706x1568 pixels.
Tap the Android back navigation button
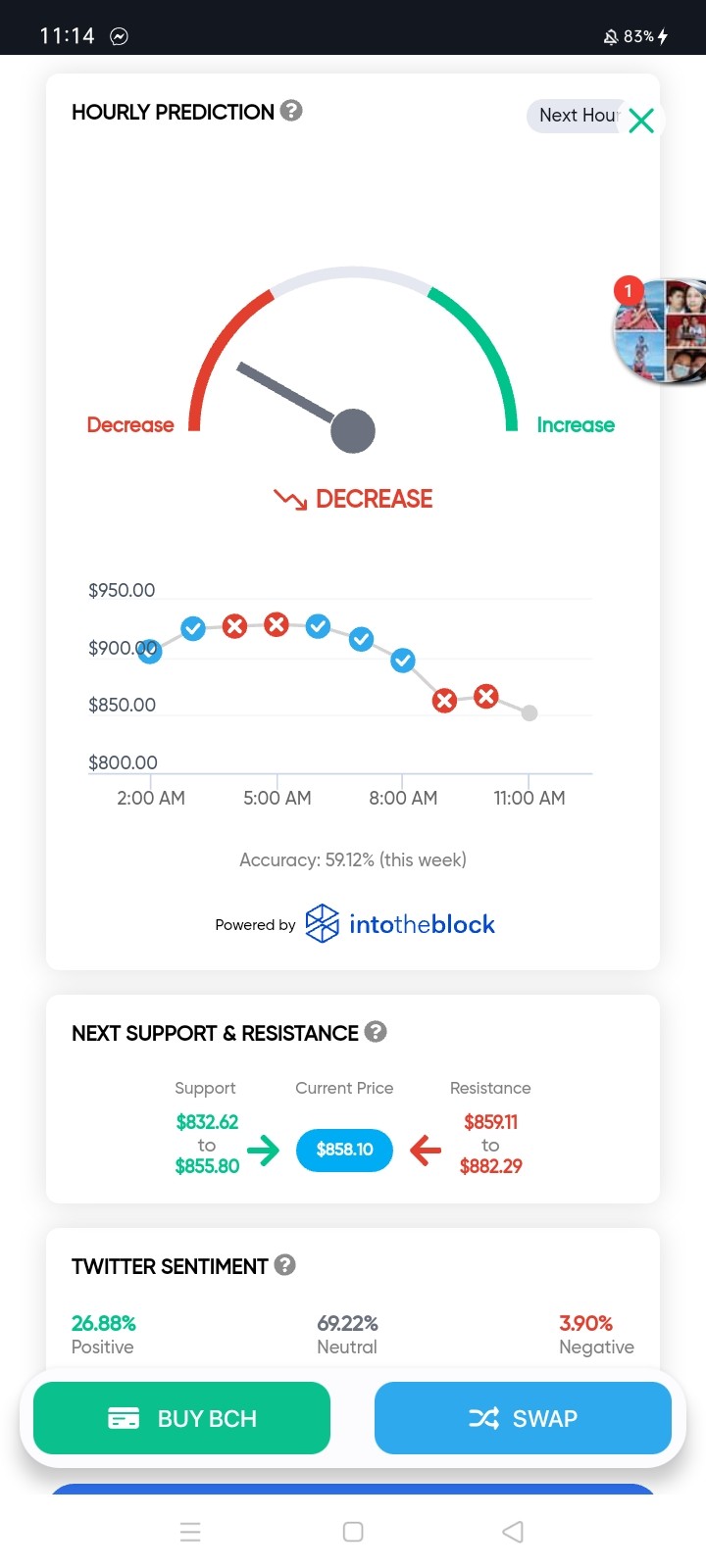513,1532
